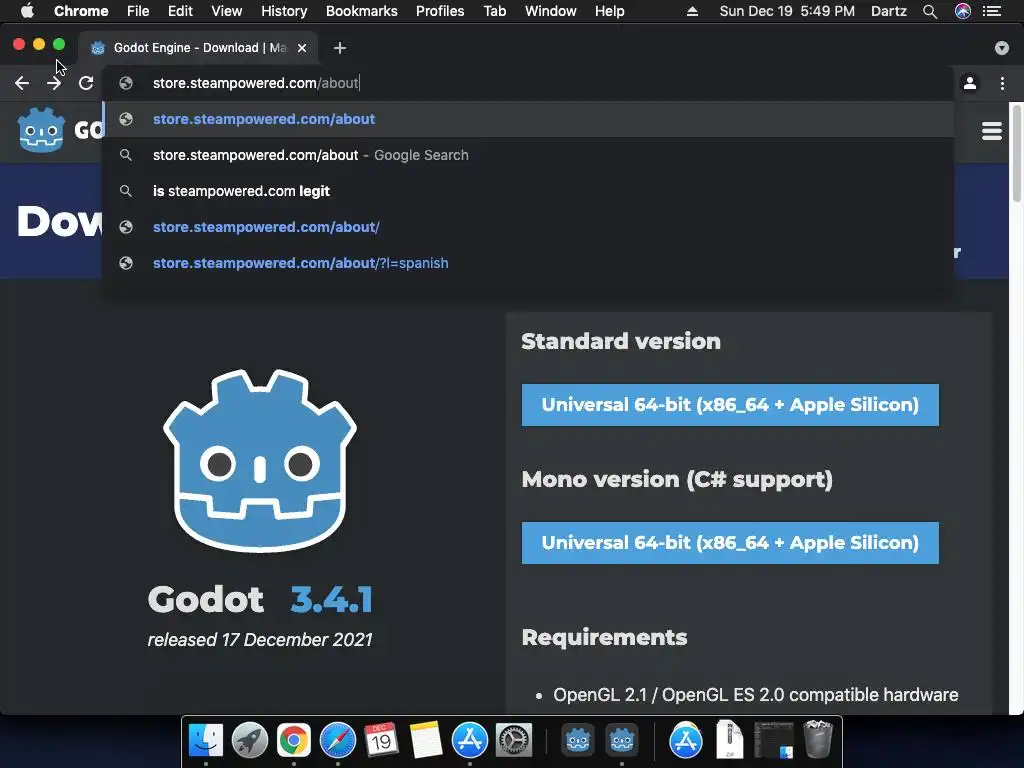The height and width of the screenshot is (768, 1024).
Task: Pick the store.steampowered.com/about/ suggestion with trailing slash
Action: pos(528,227)
